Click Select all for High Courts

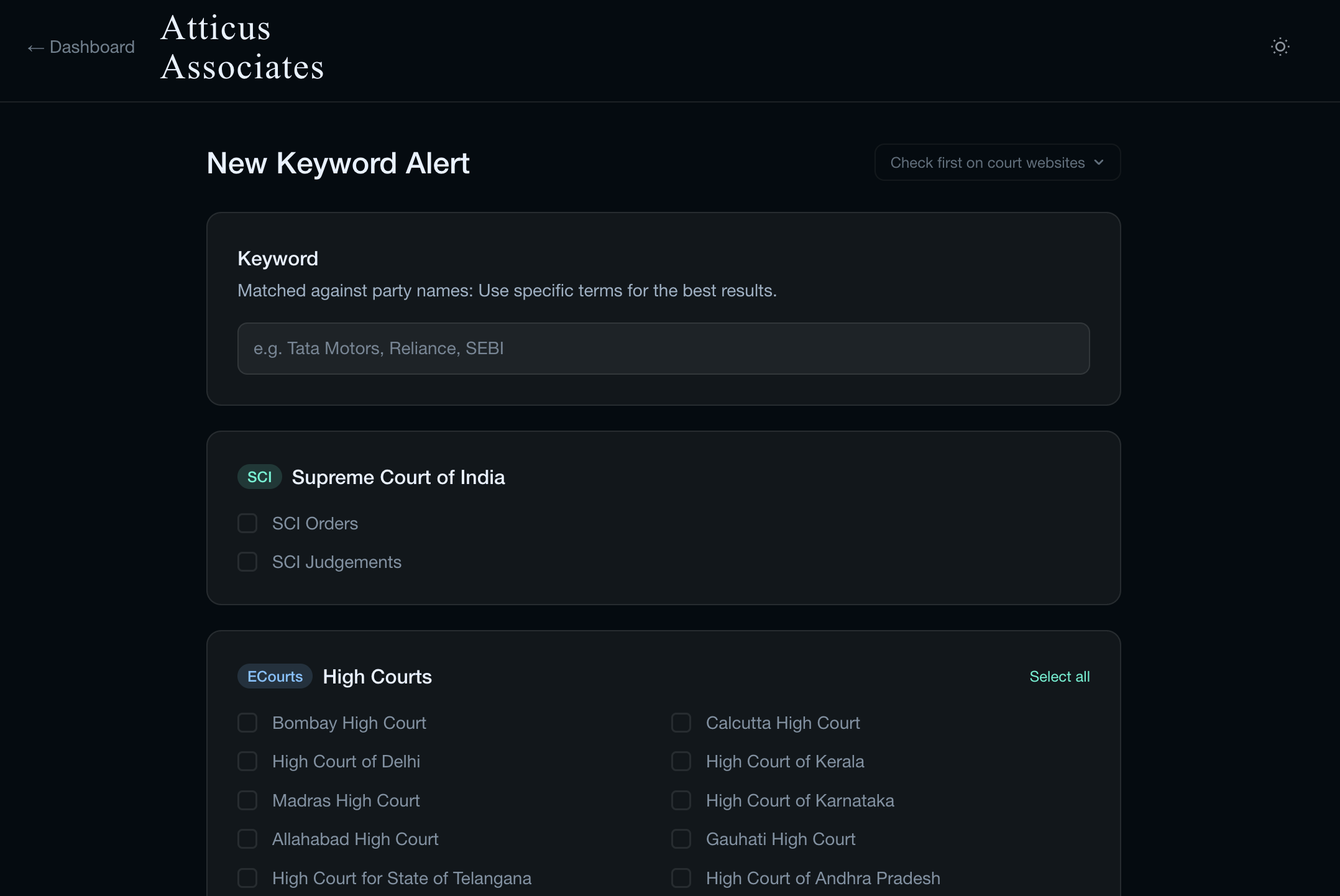coord(1059,677)
